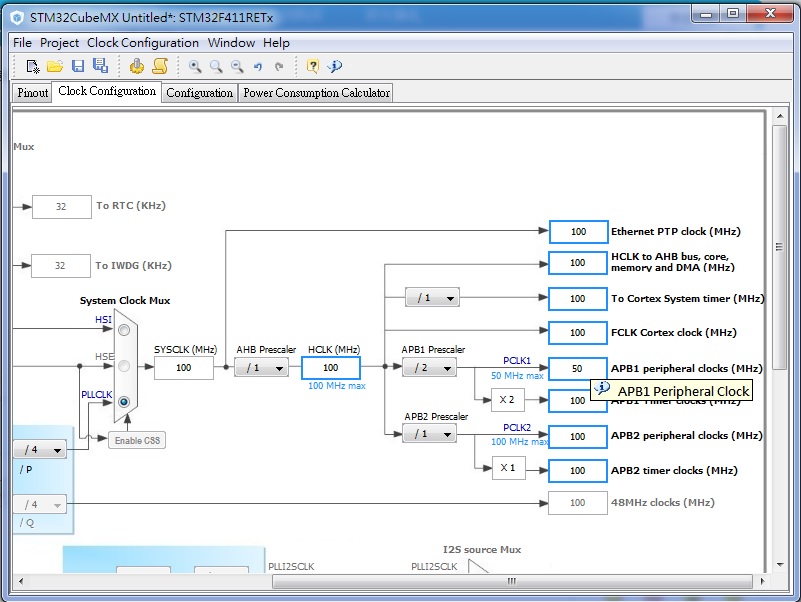Select the Clock Configuration tab
The width and height of the screenshot is (801, 602).
tap(107, 91)
